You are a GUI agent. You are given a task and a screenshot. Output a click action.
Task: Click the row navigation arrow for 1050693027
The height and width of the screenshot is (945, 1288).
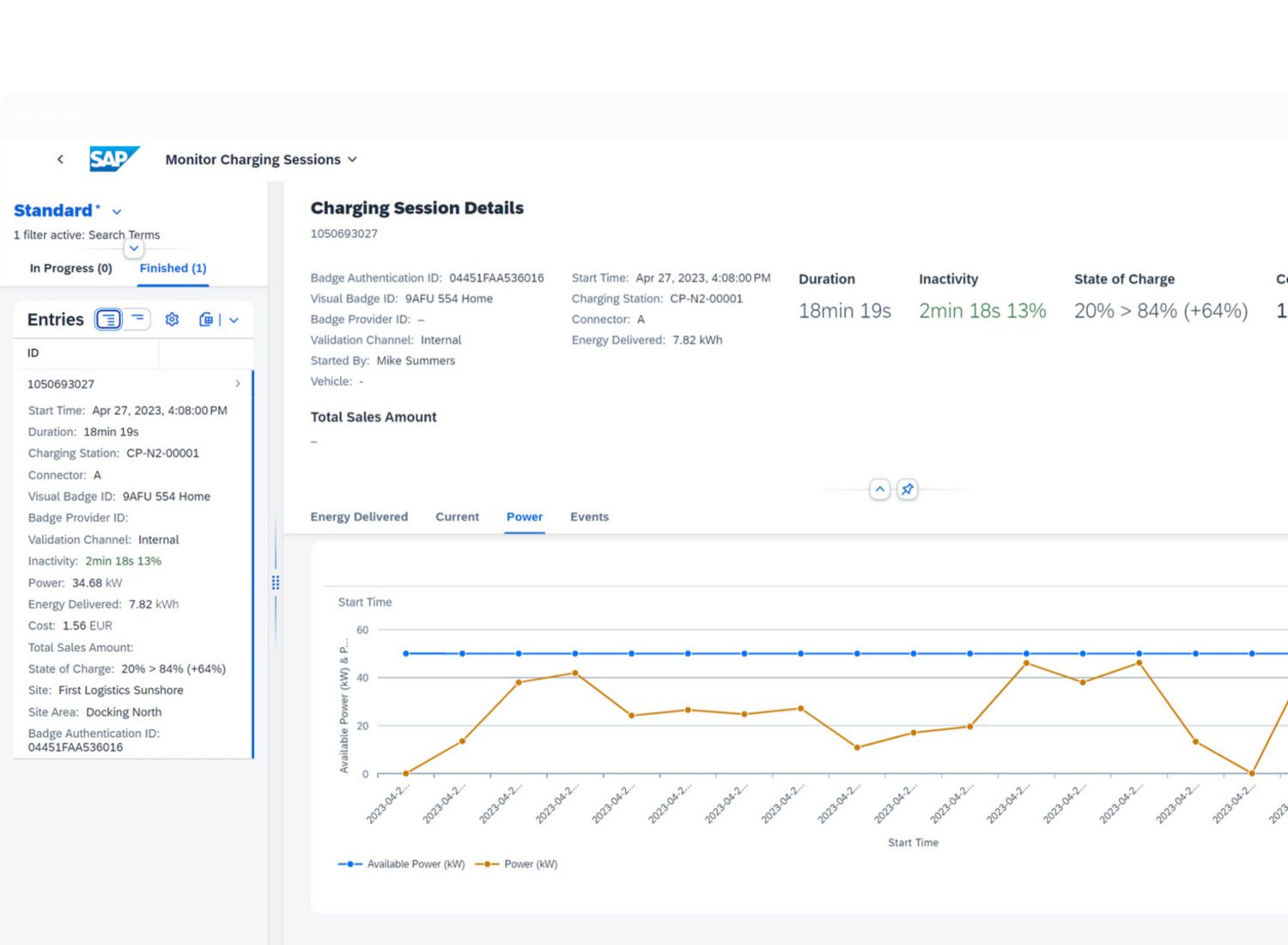238,384
